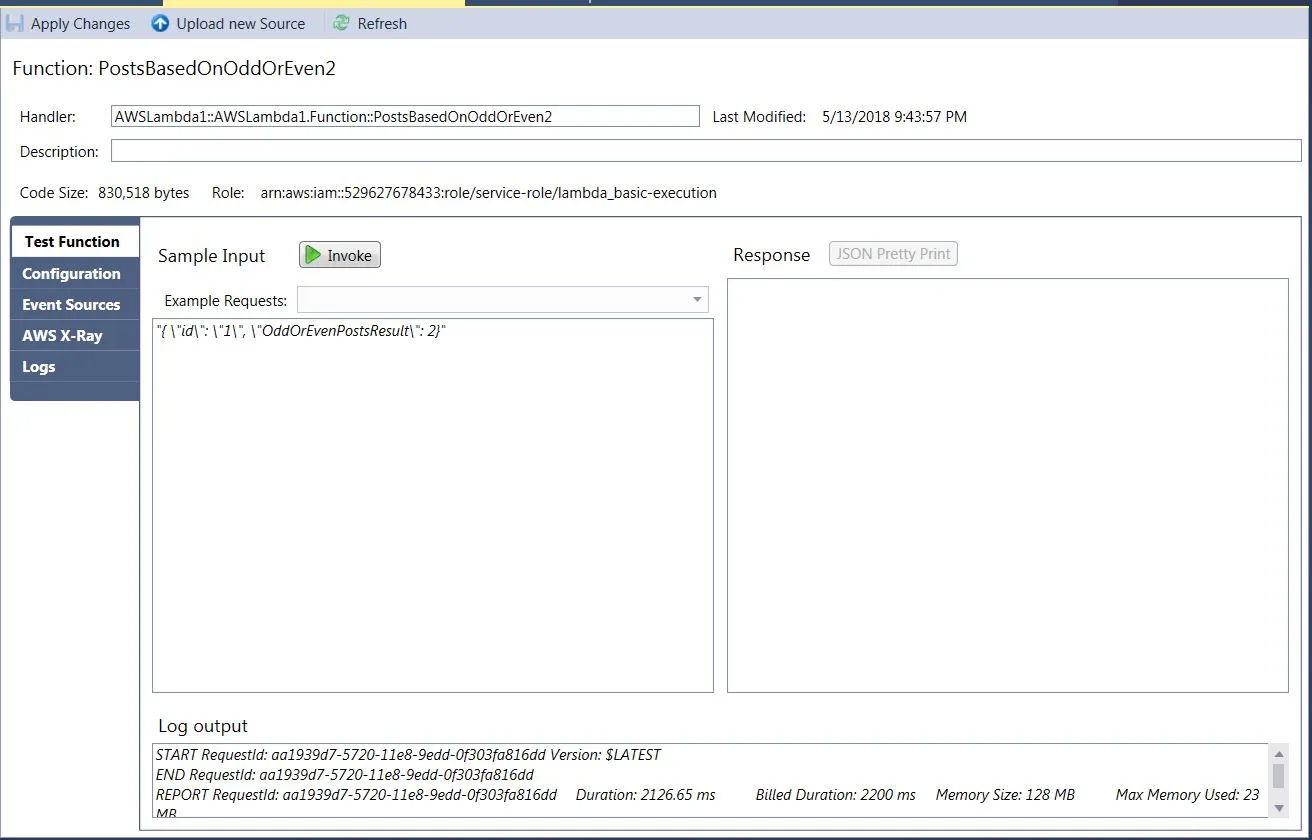Click the Duration: 2126.65 ms text
Image resolution: width=1312 pixels, height=840 pixels.
pos(645,795)
